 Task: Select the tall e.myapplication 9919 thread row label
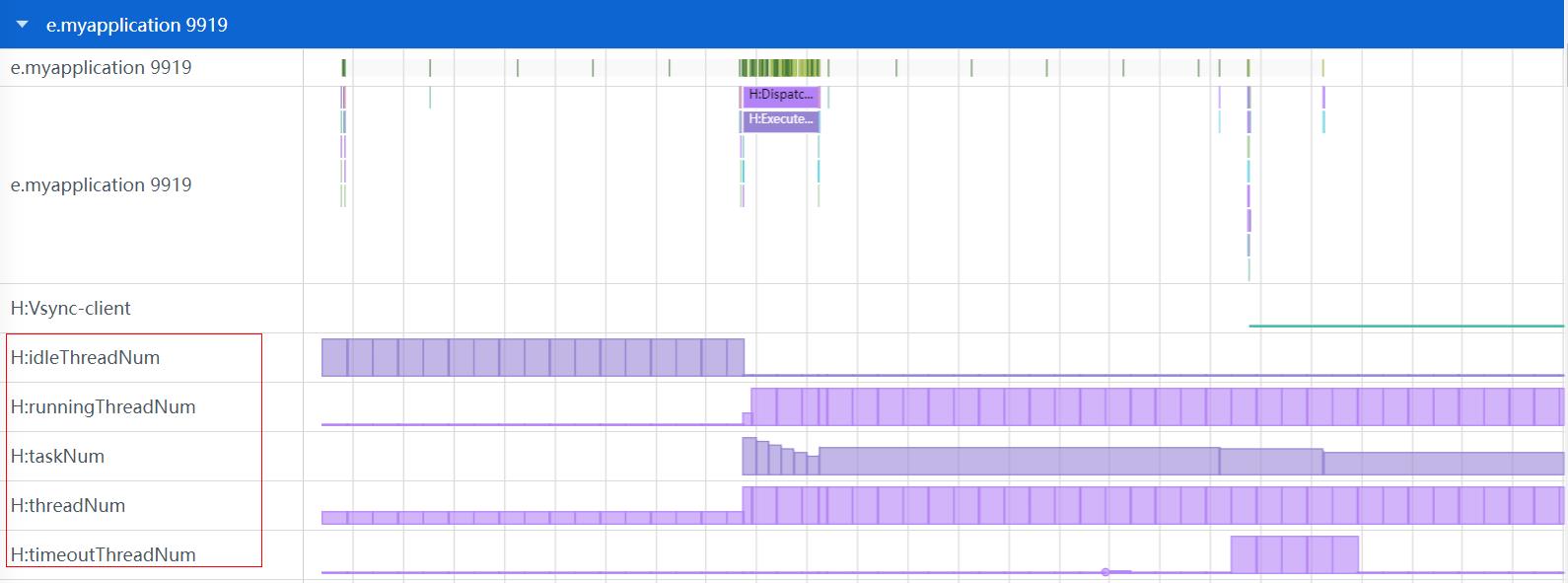(x=101, y=185)
